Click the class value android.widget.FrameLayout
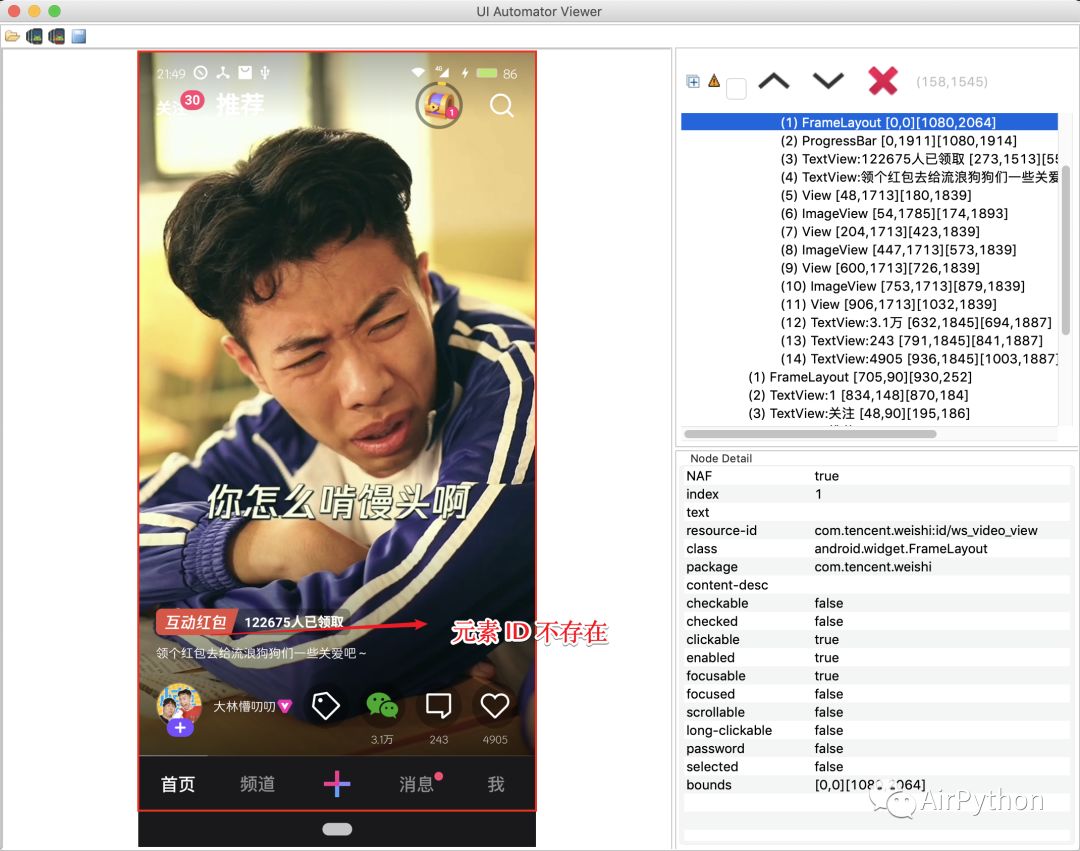1080x851 pixels. (x=900, y=549)
